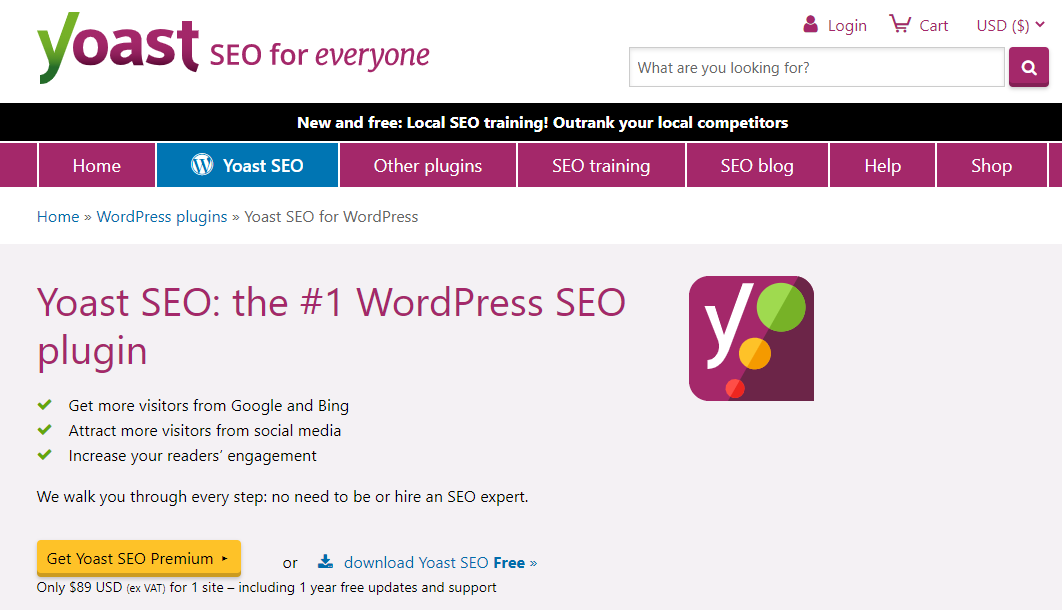Screen dimensions: 1062x610
Task: Open the Cart link
Action: pos(933,26)
